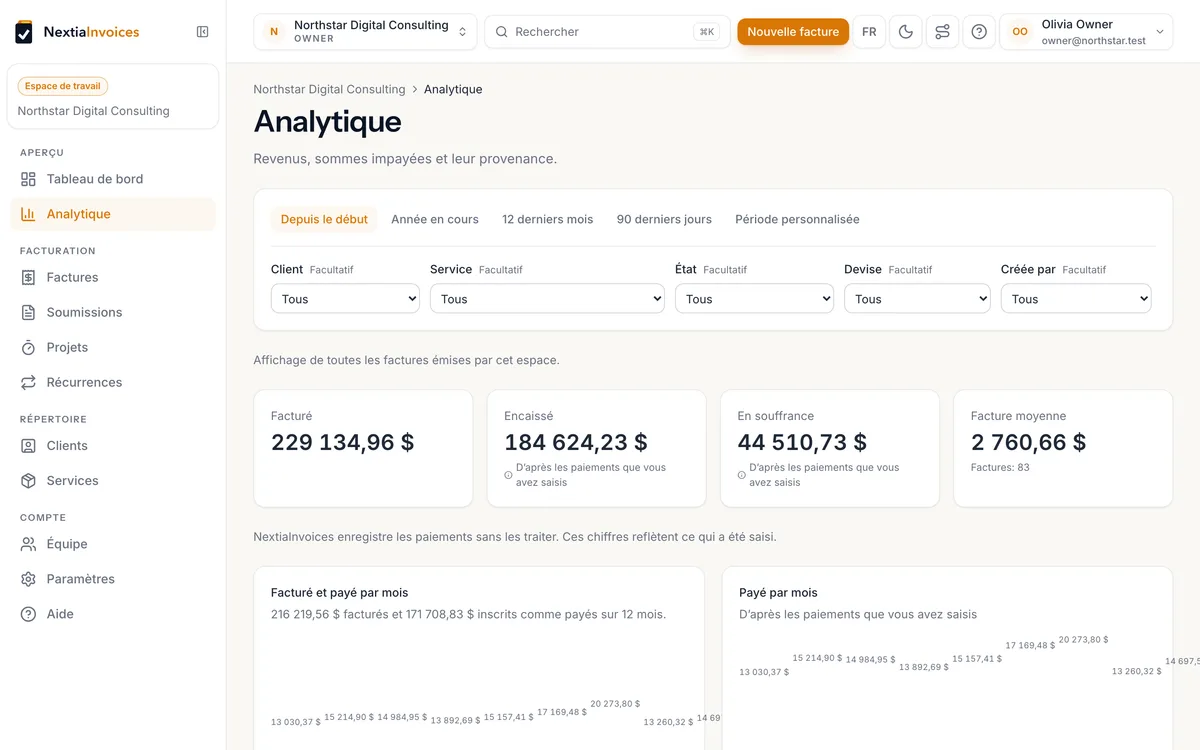Click the Analytique bar chart icon
1200x750 pixels.
[28, 214]
